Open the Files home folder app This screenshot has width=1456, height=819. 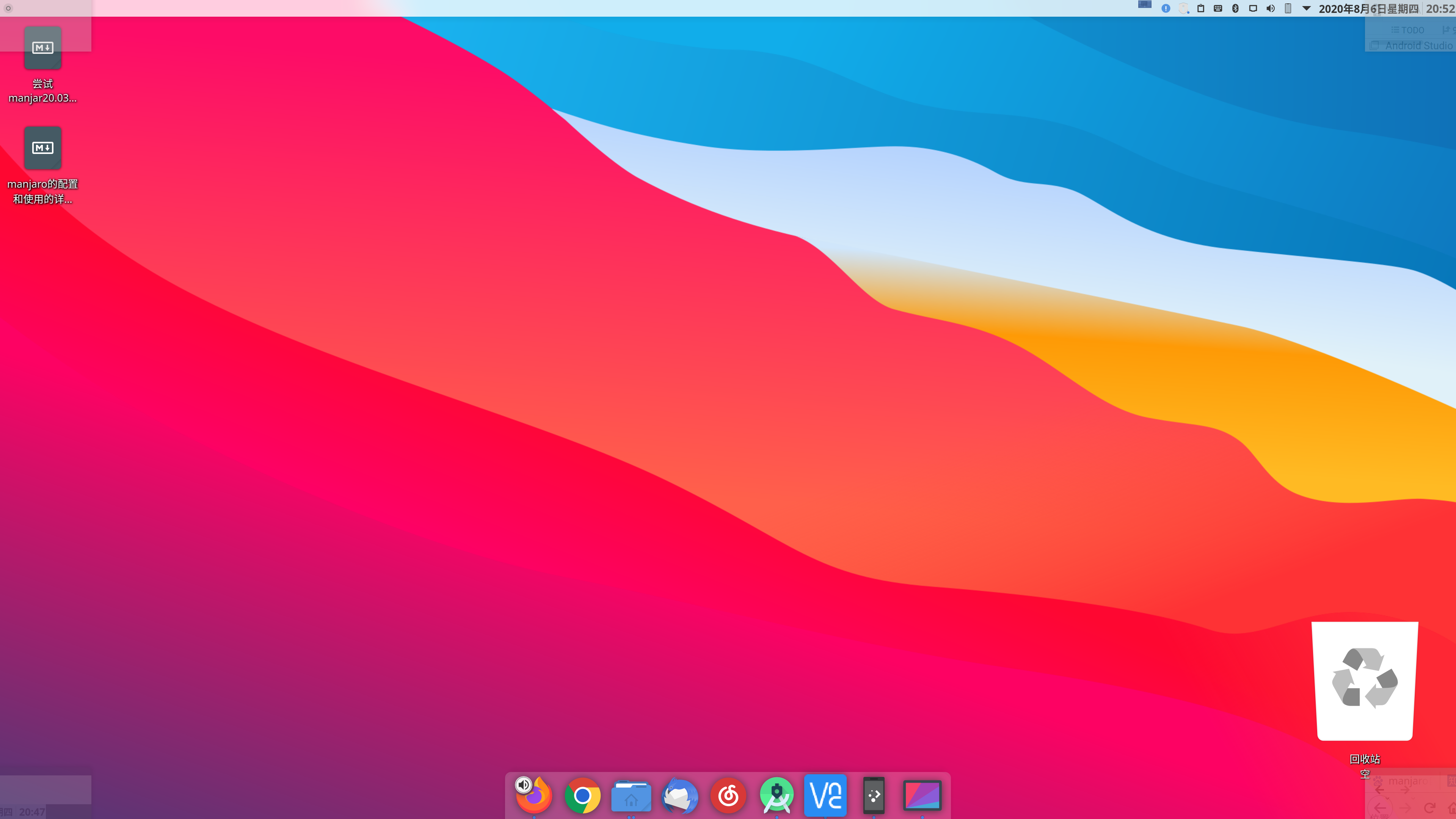pyautogui.click(x=631, y=797)
